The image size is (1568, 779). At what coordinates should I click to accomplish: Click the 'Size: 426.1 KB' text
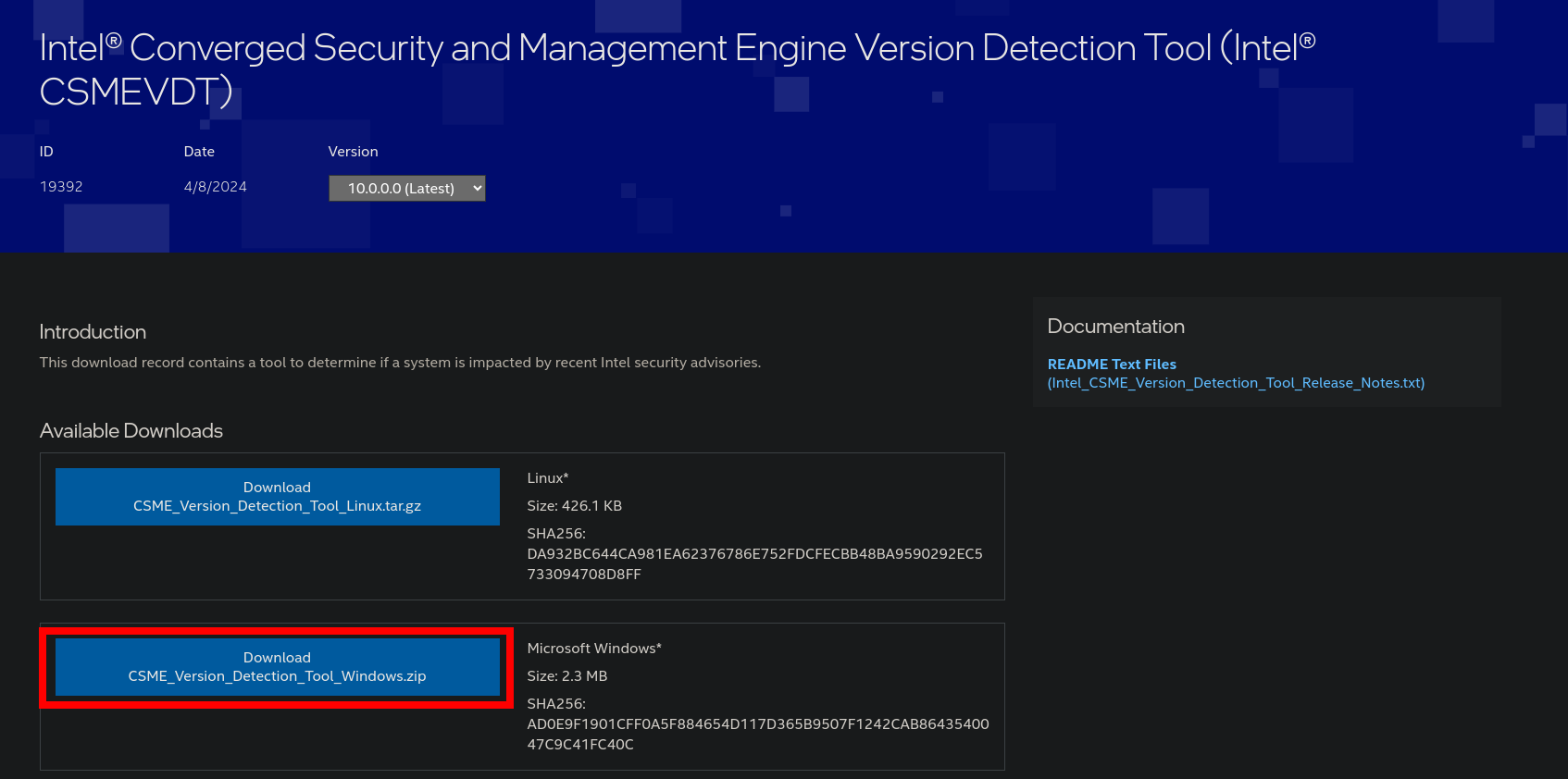(x=575, y=506)
